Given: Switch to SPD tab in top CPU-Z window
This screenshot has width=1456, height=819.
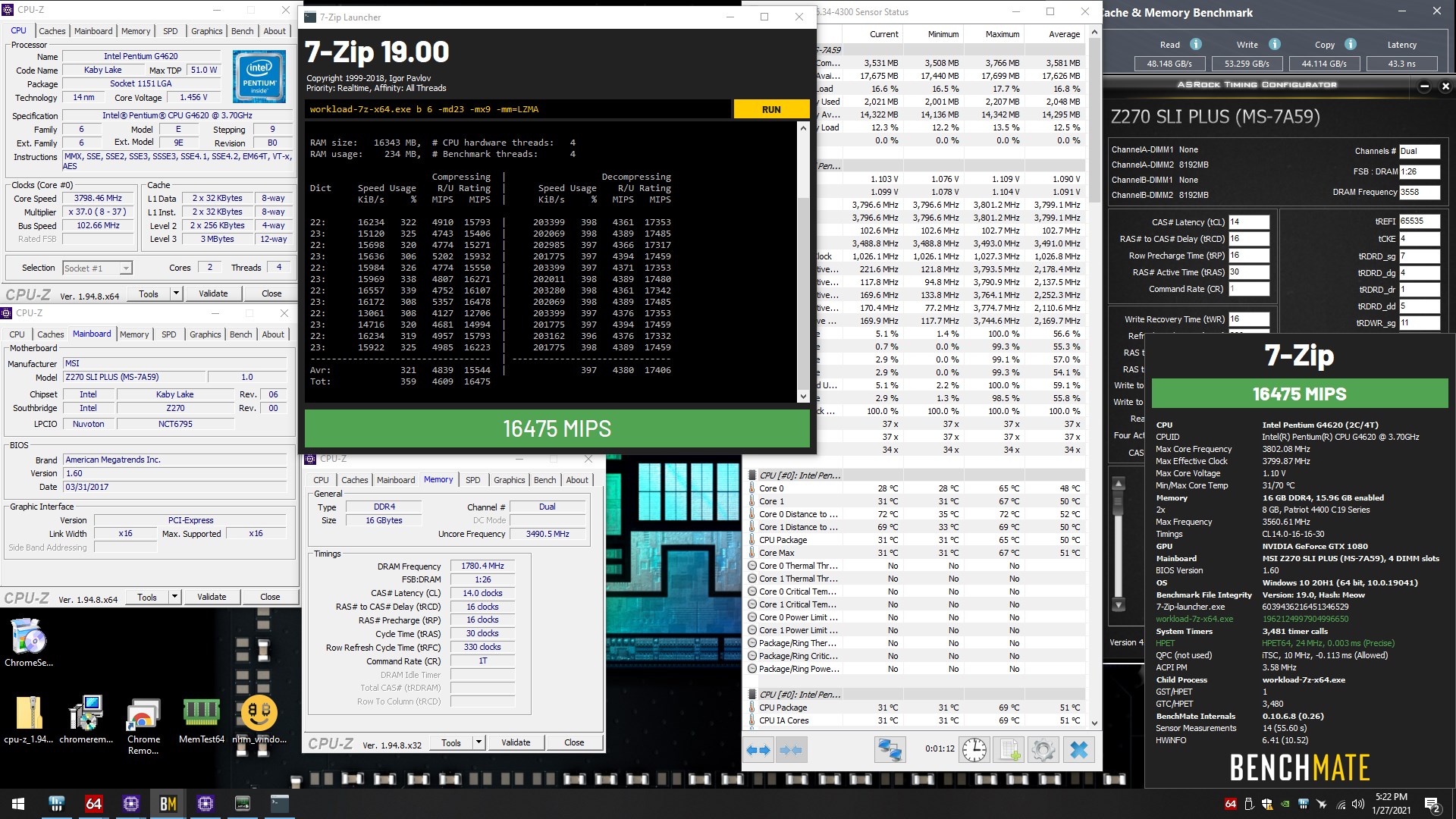Looking at the screenshot, I should (x=171, y=31).
